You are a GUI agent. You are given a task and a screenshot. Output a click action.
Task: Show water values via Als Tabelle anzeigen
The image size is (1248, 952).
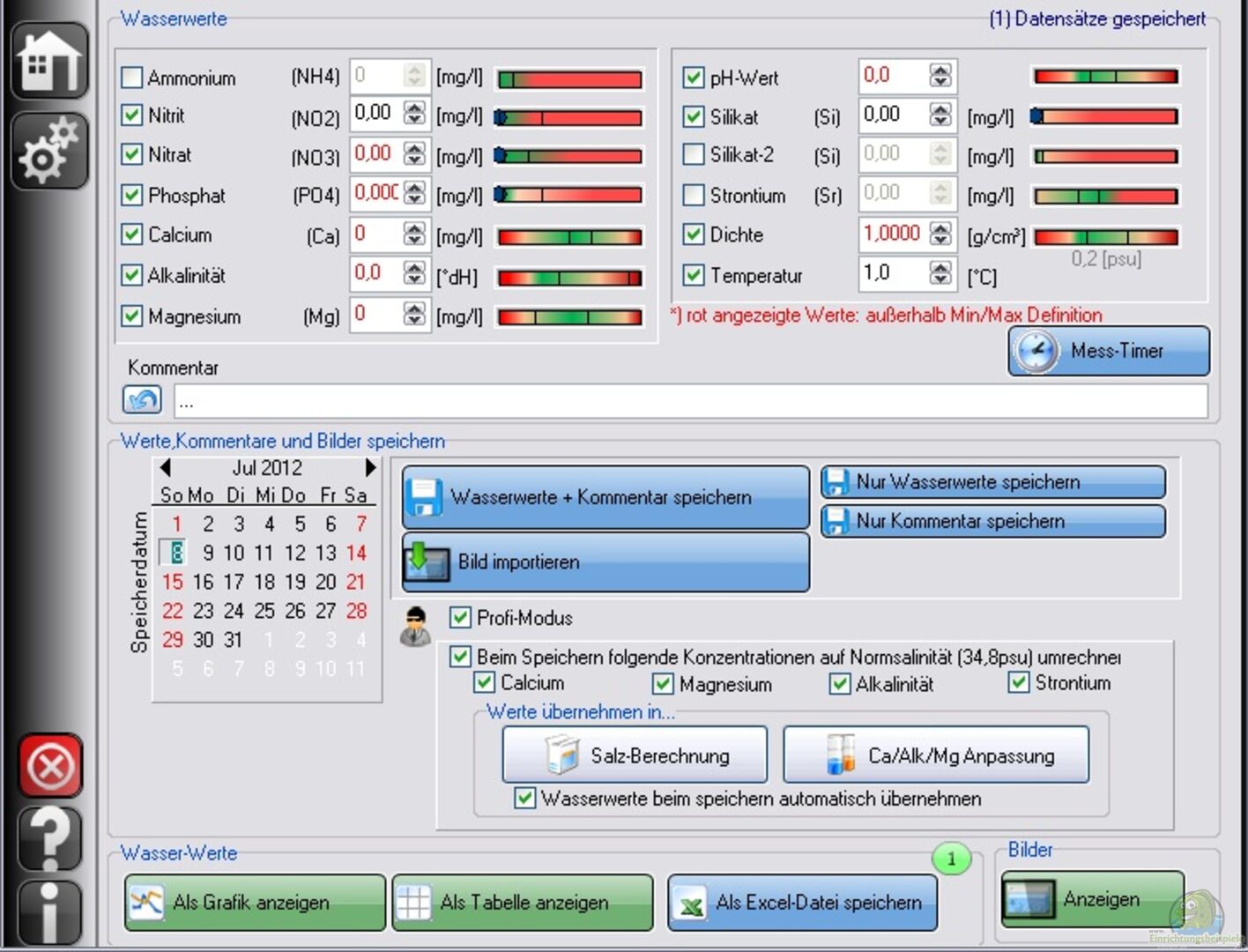tap(523, 903)
